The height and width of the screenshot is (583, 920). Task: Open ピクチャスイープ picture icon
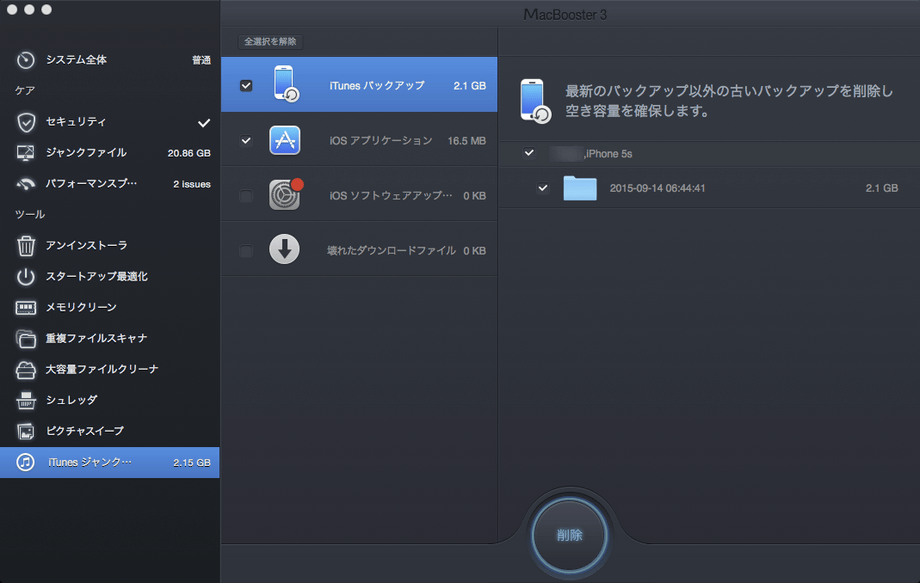26,432
